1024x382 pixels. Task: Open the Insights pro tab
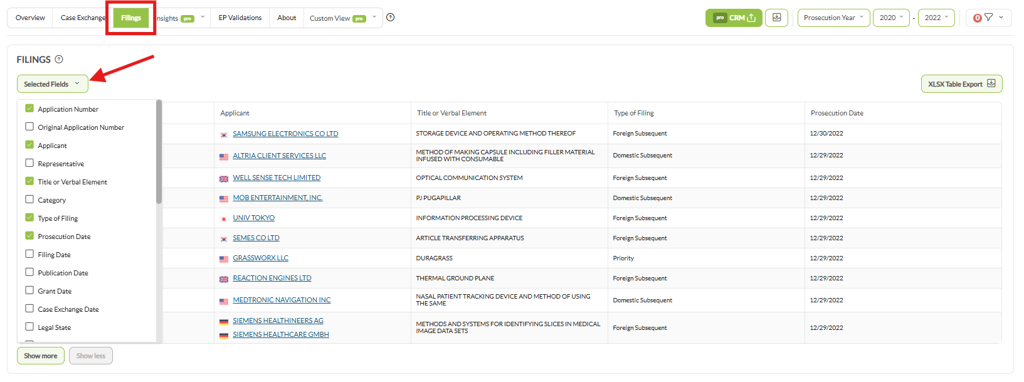pos(180,18)
